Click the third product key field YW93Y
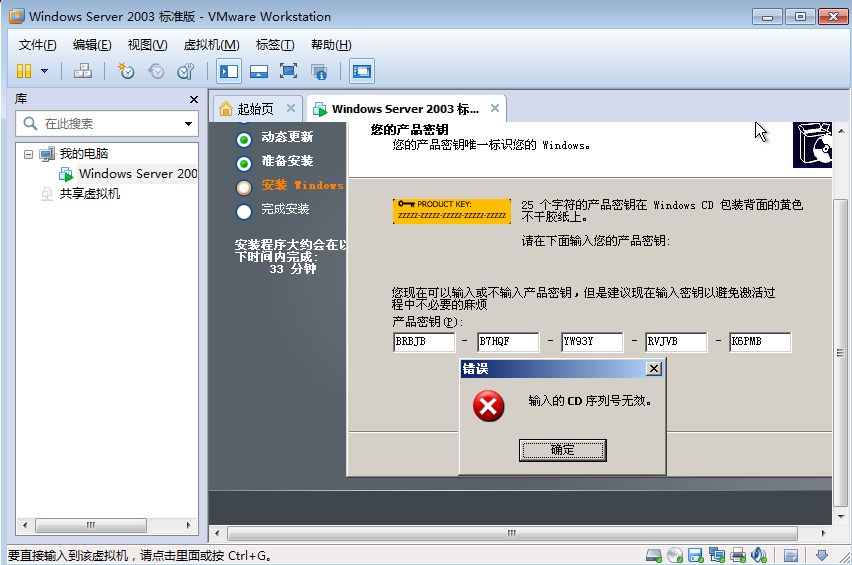The height and width of the screenshot is (565, 852). [x=592, y=342]
